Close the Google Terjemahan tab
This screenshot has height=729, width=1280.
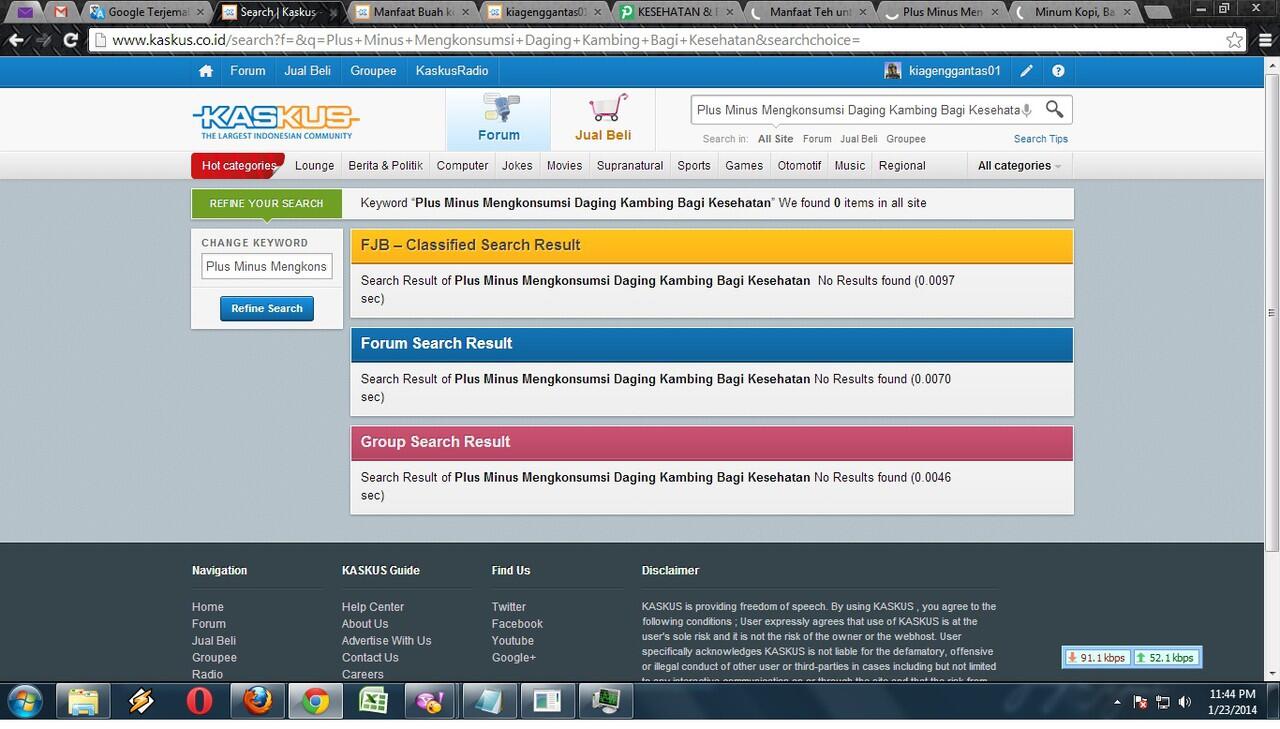point(201,13)
